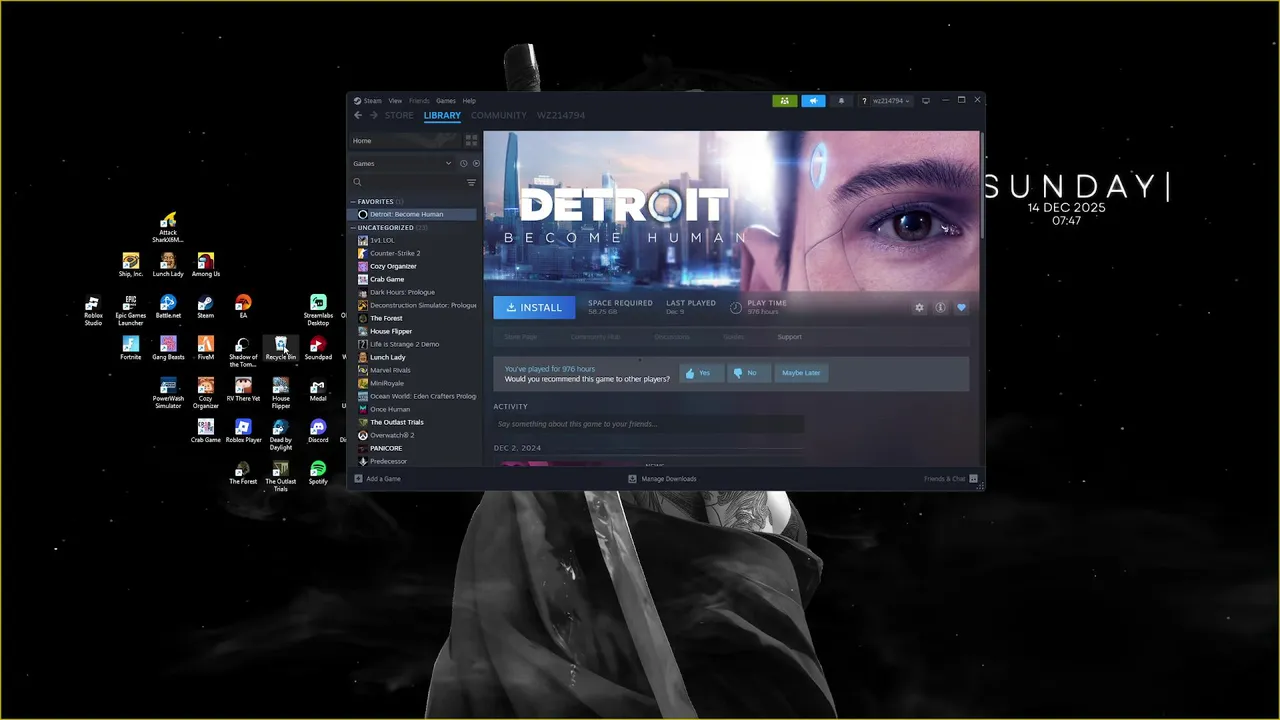Viewport: 1280px width, 720px height.
Task: Open Steam notifications bell
Action: click(x=841, y=101)
